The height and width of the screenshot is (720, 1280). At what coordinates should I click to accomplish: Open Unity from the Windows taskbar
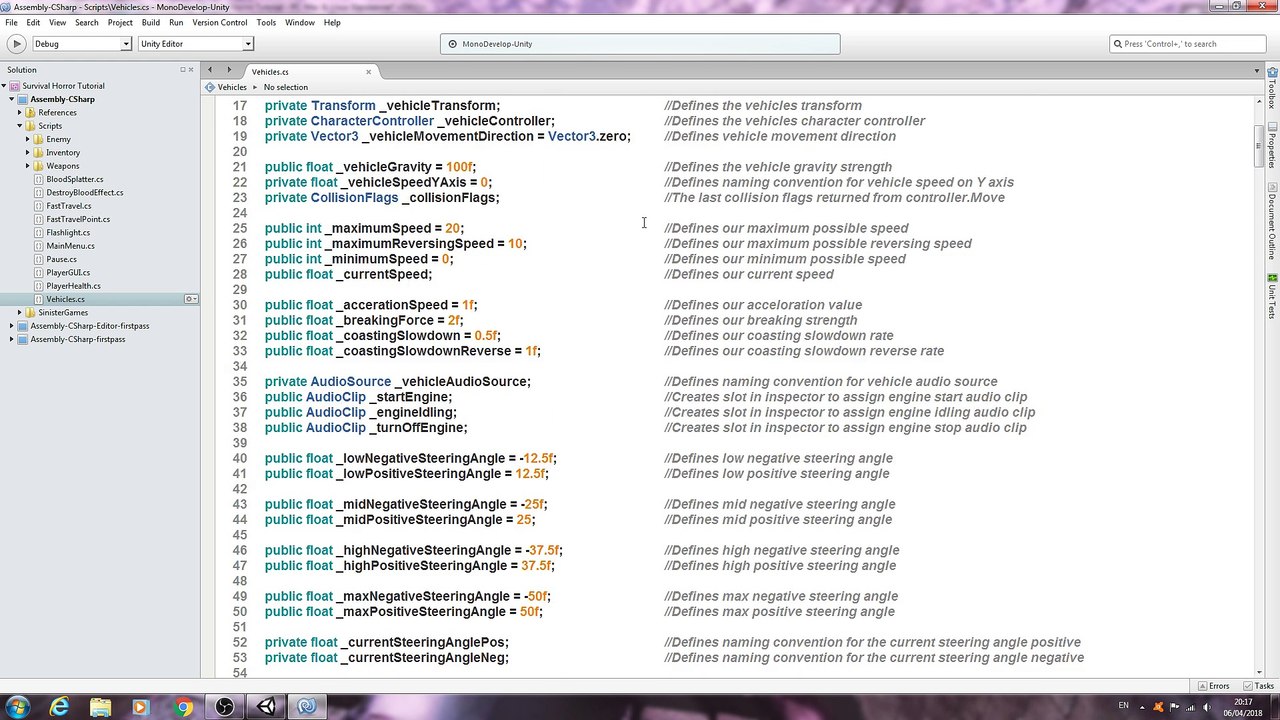click(266, 707)
